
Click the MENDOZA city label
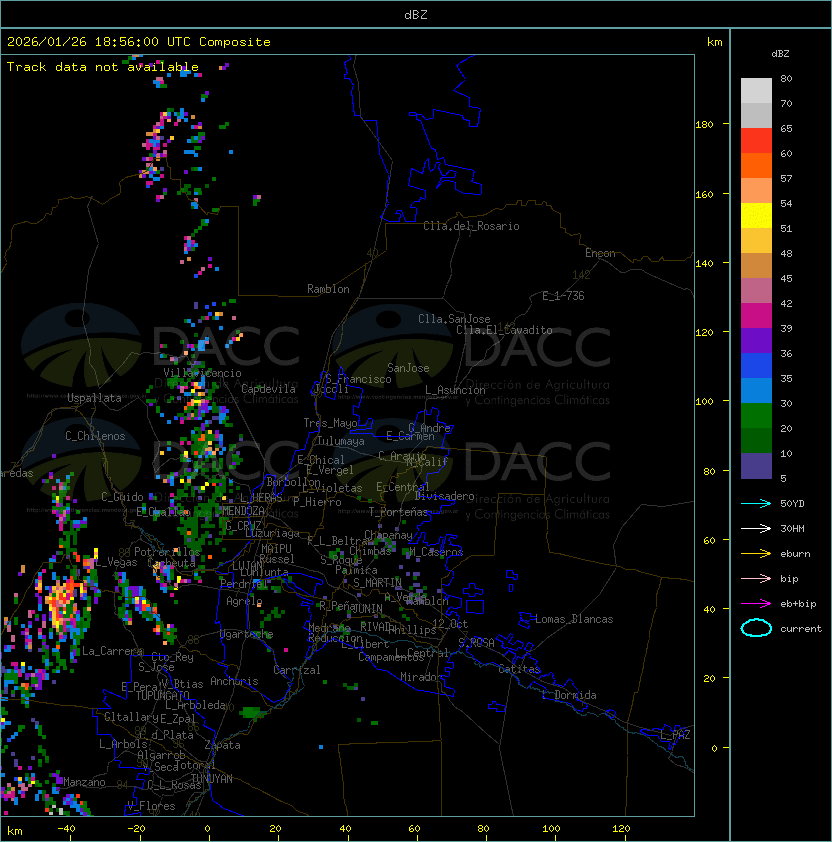242,511
